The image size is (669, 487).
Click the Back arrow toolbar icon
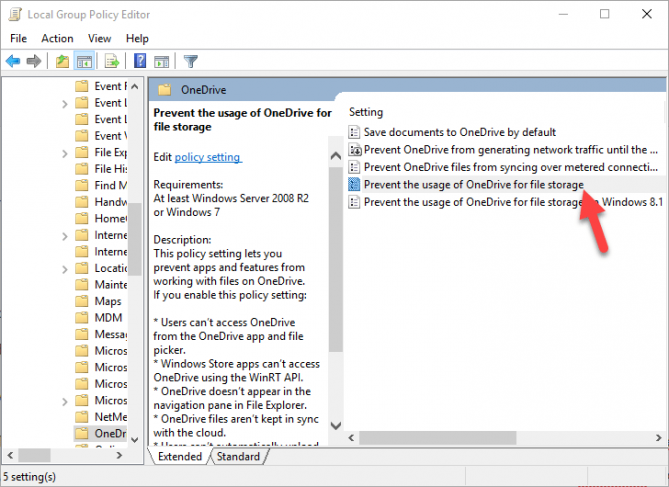click(13, 61)
